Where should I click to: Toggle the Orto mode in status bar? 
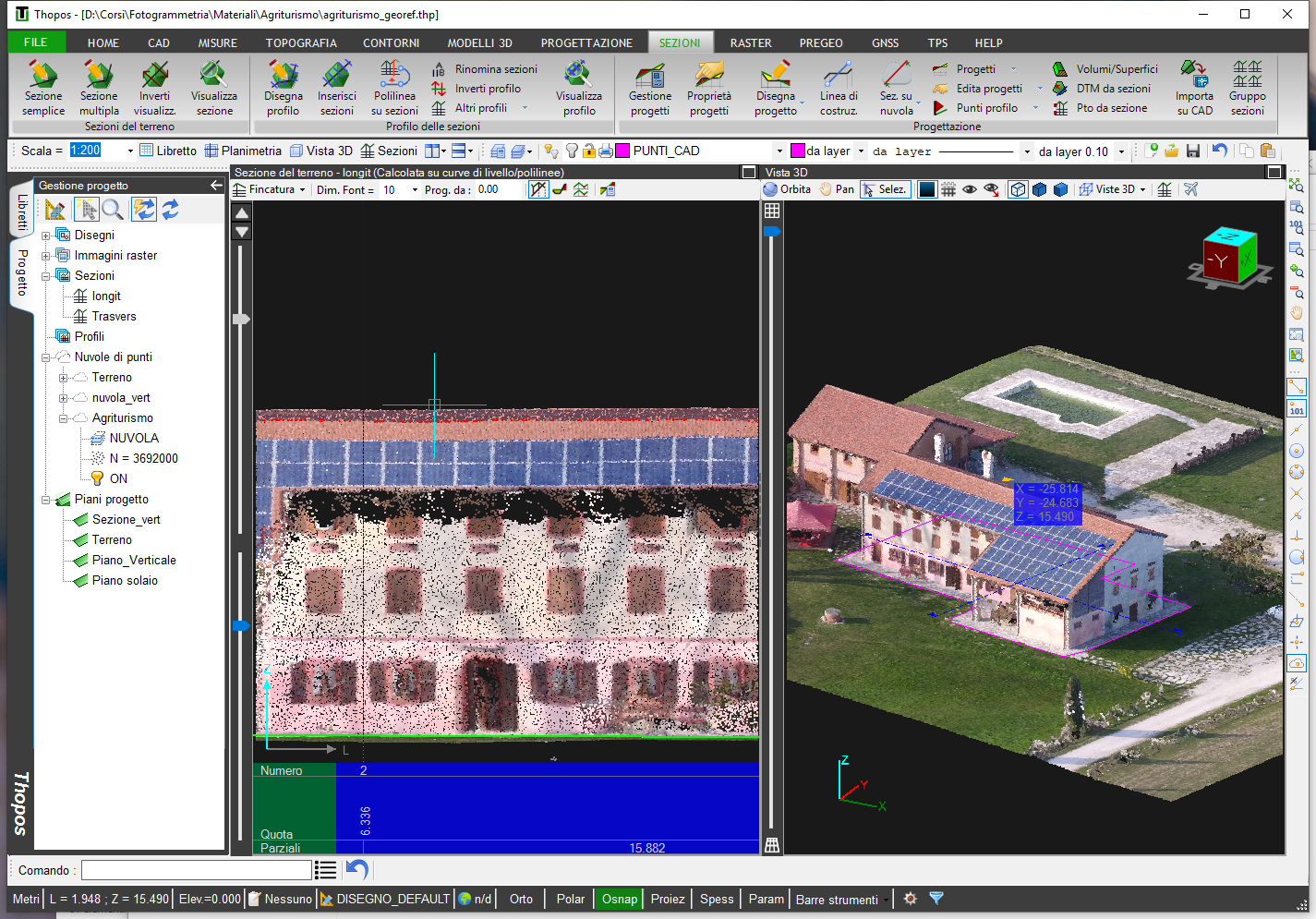pyautogui.click(x=521, y=899)
